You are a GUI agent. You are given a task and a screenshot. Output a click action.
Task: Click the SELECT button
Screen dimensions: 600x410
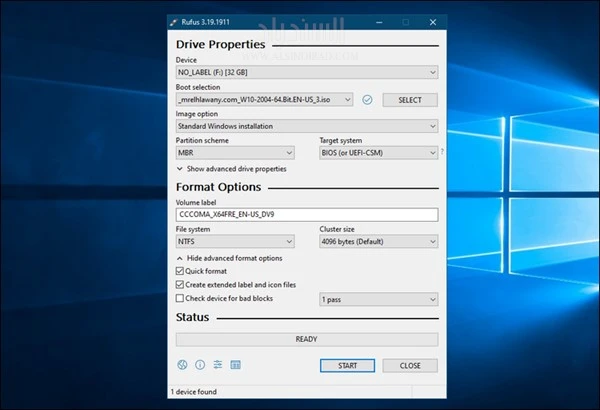click(x=410, y=100)
